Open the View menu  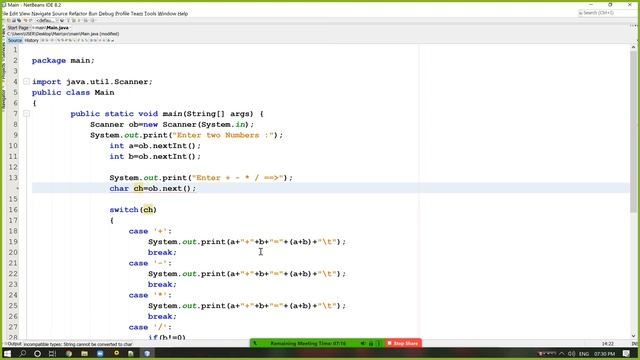click(24, 14)
